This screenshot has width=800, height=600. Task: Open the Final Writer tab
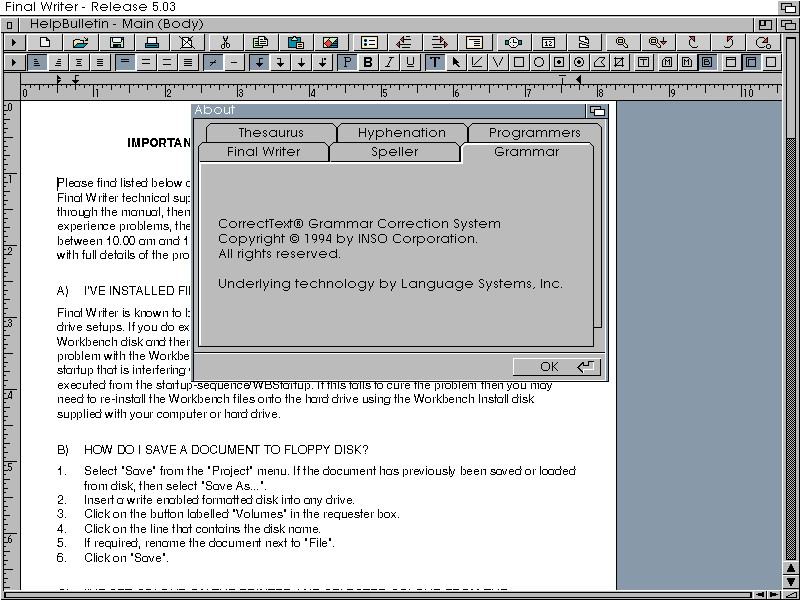point(264,152)
